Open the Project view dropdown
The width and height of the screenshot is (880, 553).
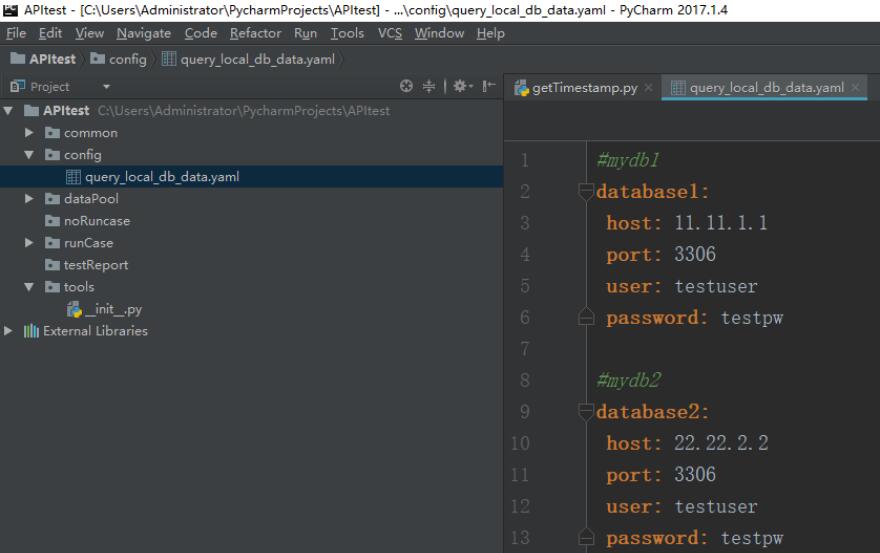[106, 86]
